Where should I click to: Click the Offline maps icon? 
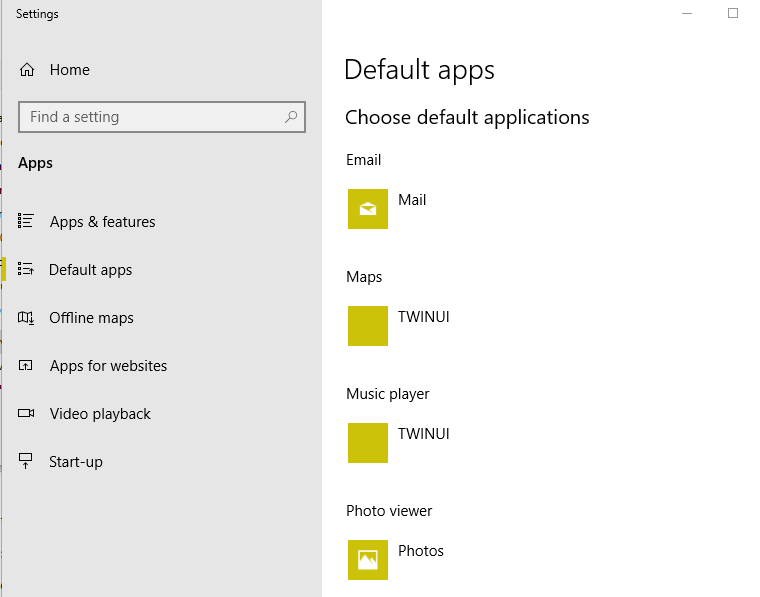point(26,318)
